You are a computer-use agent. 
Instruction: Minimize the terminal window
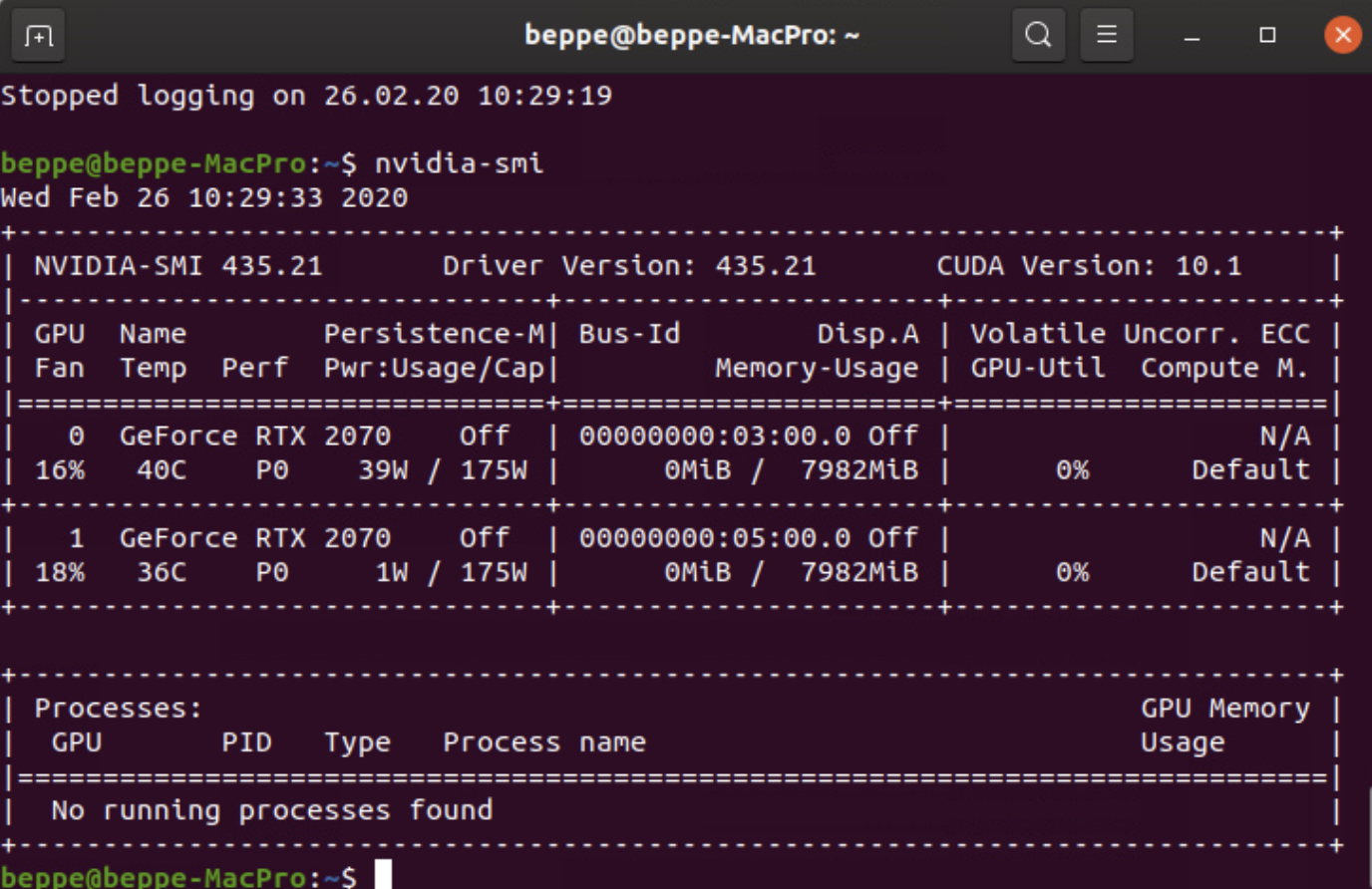click(1192, 36)
